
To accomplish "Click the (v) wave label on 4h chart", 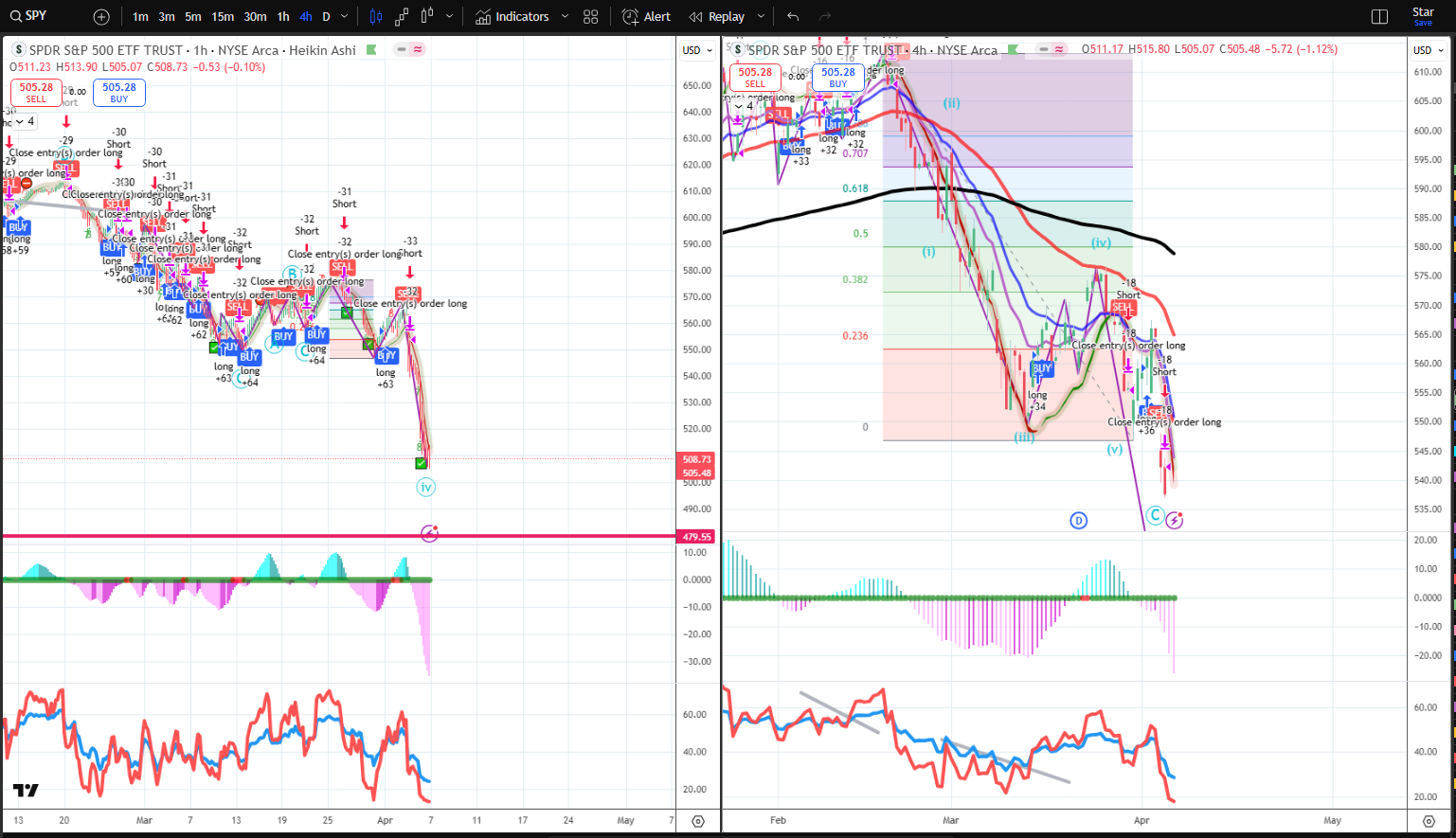I will [x=1114, y=450].
